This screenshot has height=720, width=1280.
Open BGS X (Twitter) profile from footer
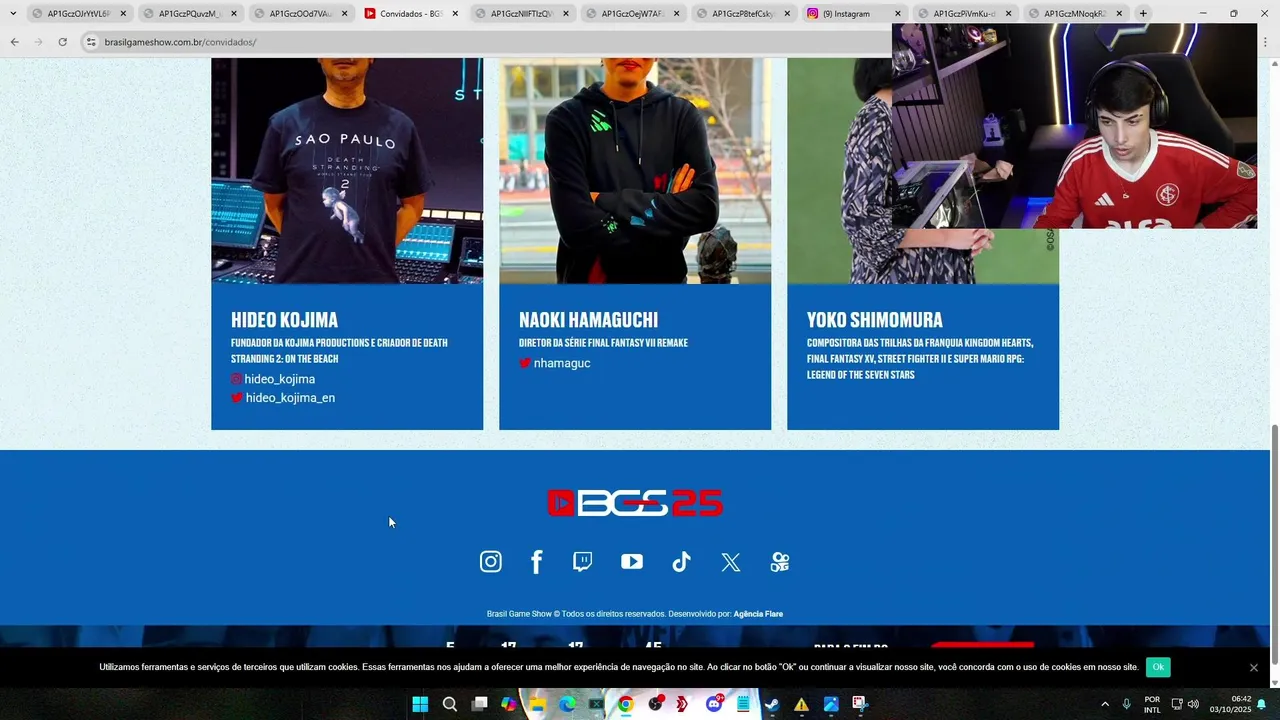pos(731,562)
